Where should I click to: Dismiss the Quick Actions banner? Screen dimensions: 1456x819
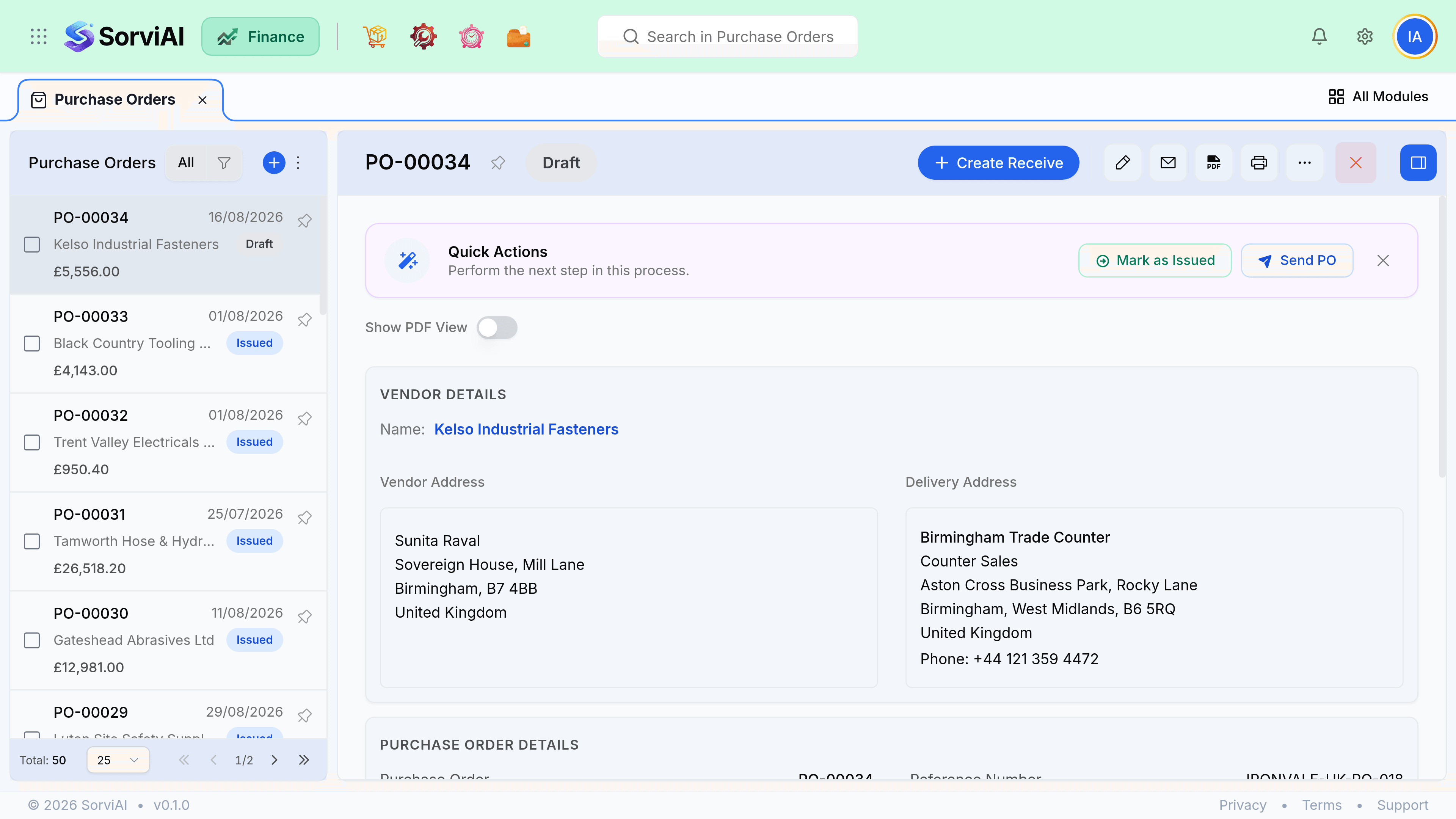(1383, 260)
